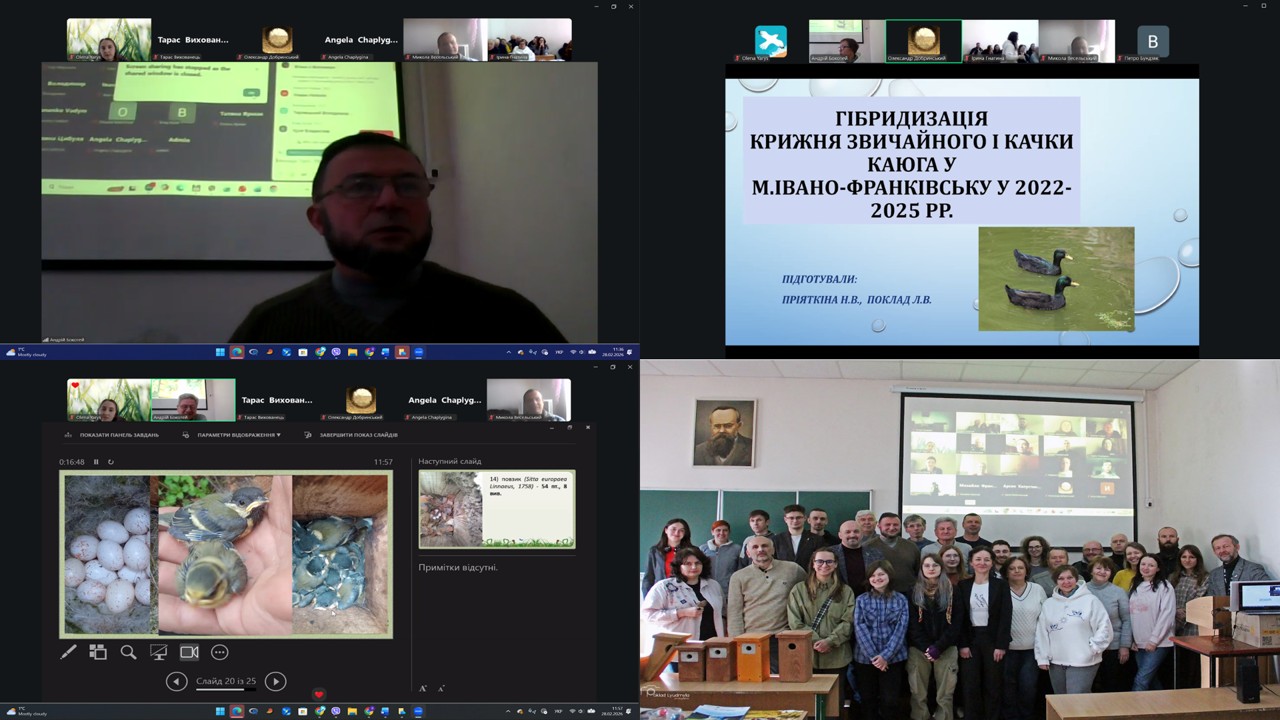Image resolution: width=1280 pixels, height=720 pixels.
Task: Expand hidden tray icons on the bottom taskbar
Action: tap(509, 712)
